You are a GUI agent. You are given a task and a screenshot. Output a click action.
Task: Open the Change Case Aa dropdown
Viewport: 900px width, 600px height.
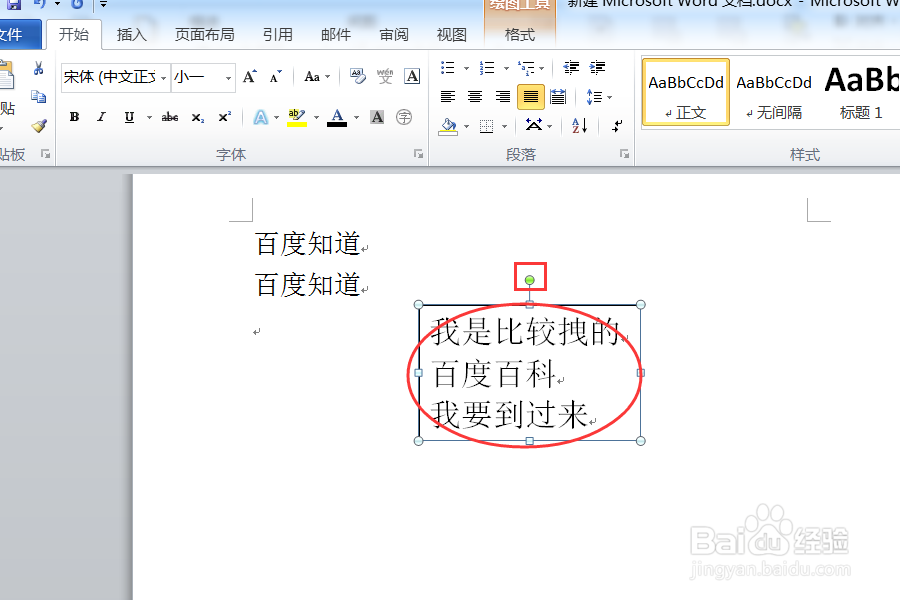(x=317, y=76)
